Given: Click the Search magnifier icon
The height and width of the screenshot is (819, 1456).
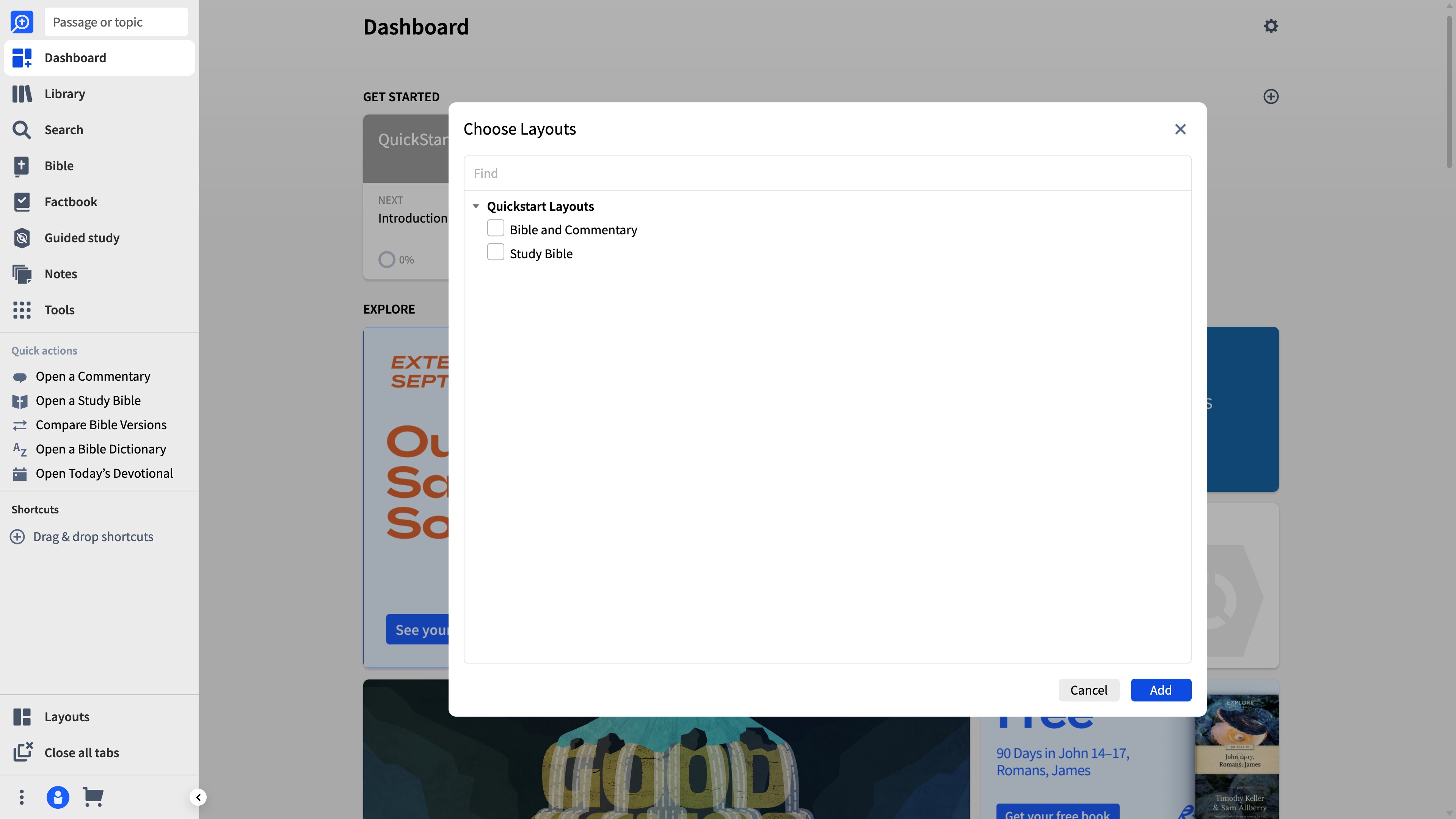Looking at the screenshot, I should (22, 130).
